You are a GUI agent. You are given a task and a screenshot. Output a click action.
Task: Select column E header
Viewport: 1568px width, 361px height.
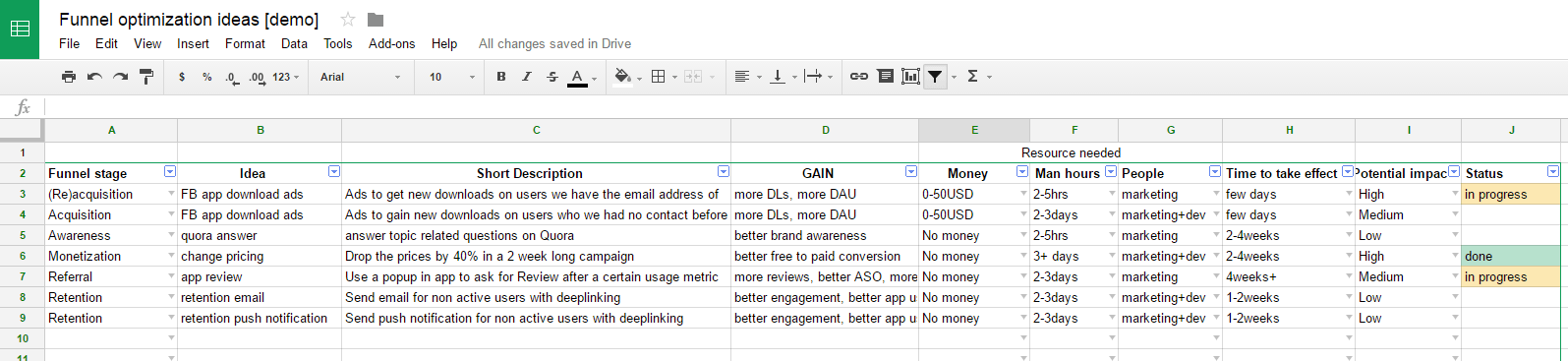[x=974, y=130]
